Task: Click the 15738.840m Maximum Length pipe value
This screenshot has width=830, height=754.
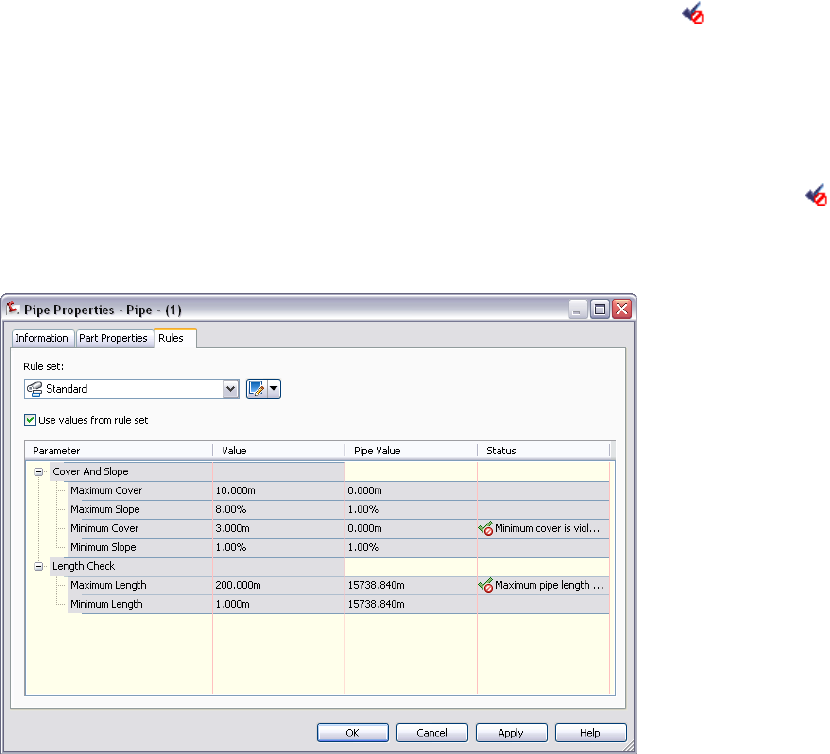Action: click(x=376, y=585)
